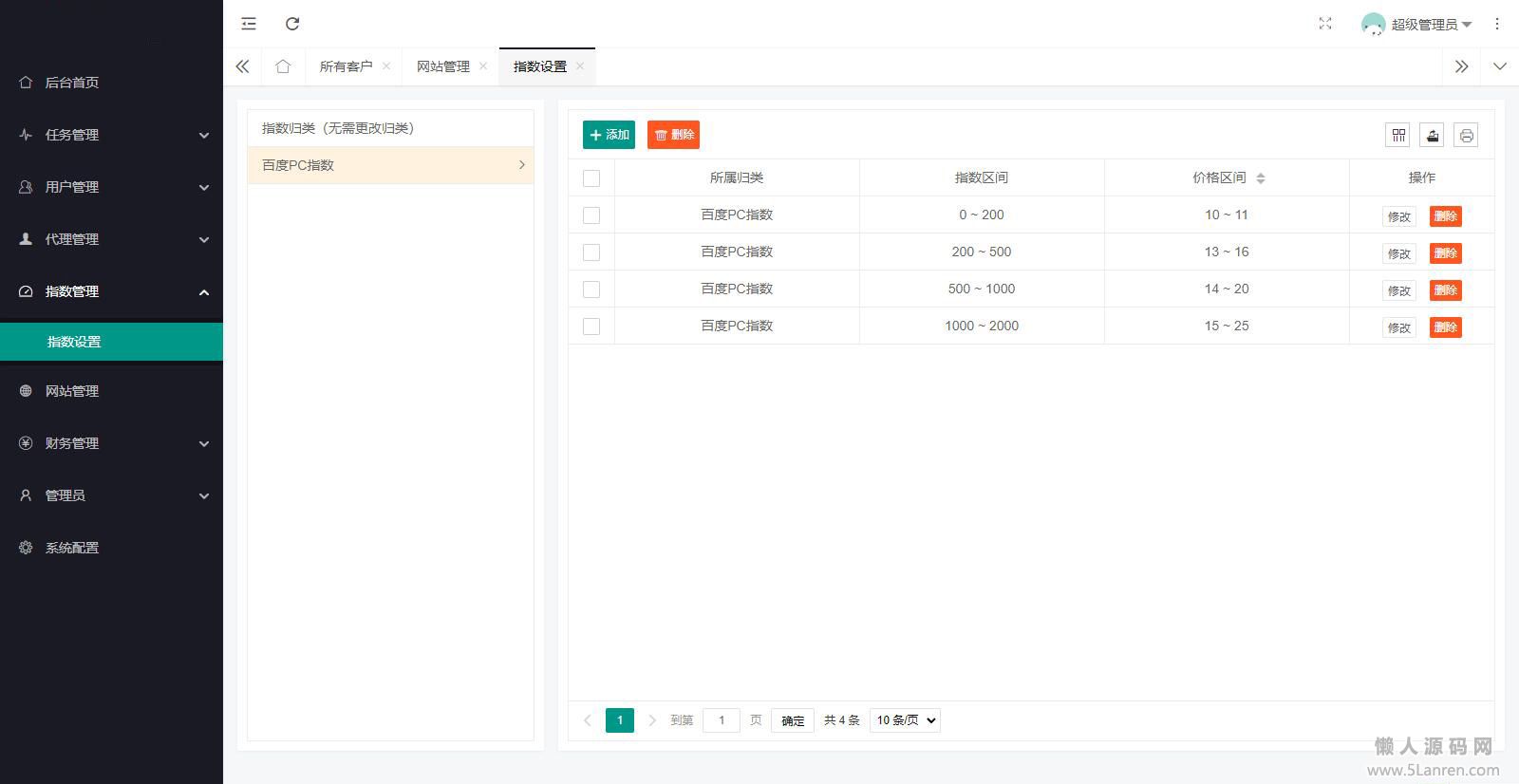Click the page number jump input field
The image size is (1519, 784).
[x=722, y=720]
